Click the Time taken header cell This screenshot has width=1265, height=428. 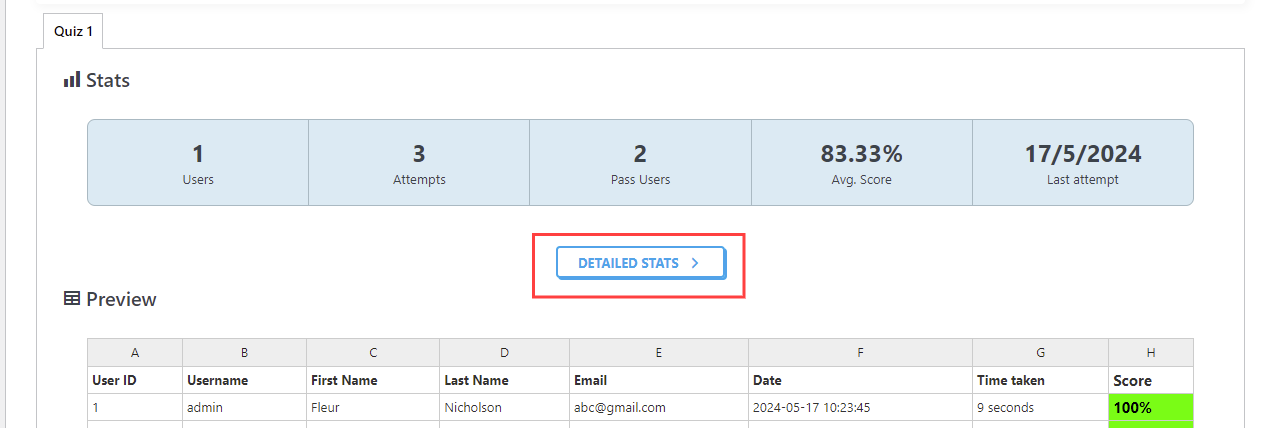[1040, 381]
